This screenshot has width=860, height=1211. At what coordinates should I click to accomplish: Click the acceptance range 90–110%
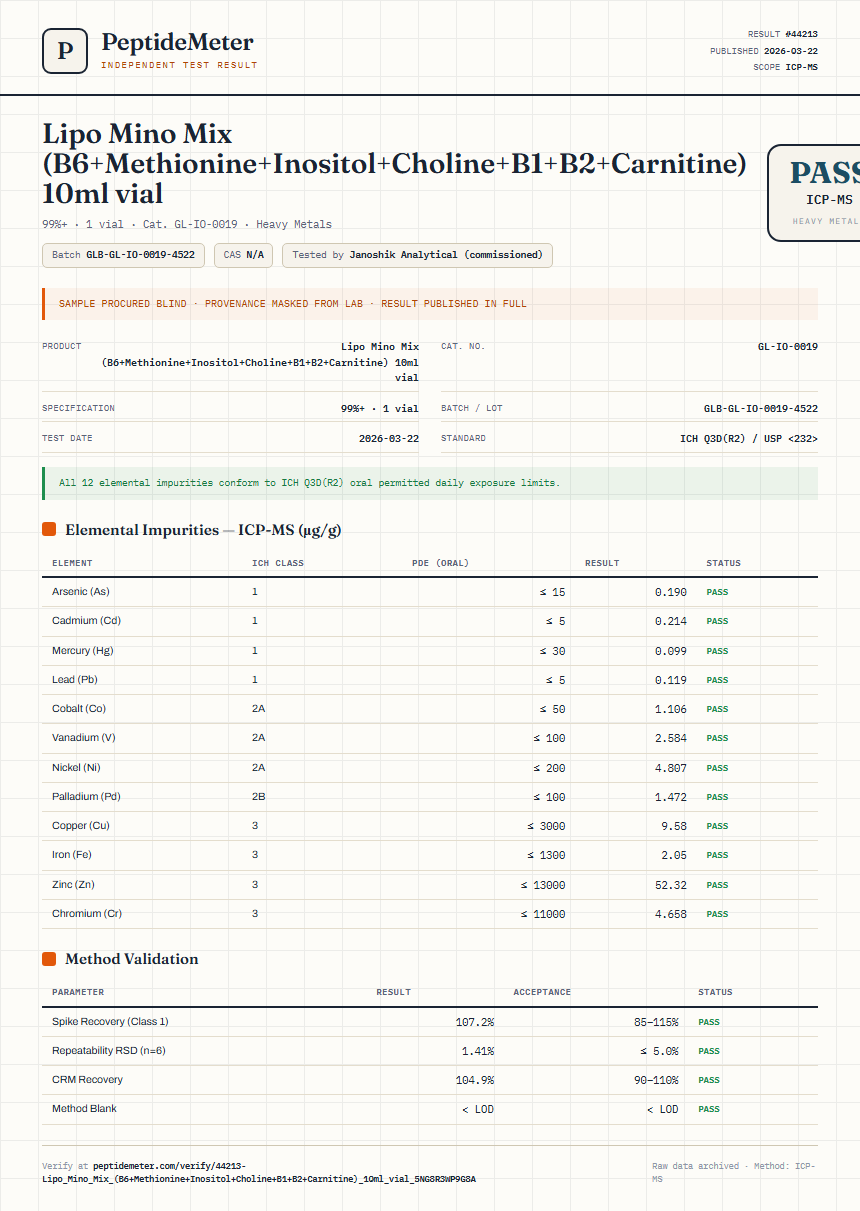click(x=656, y=1080)
